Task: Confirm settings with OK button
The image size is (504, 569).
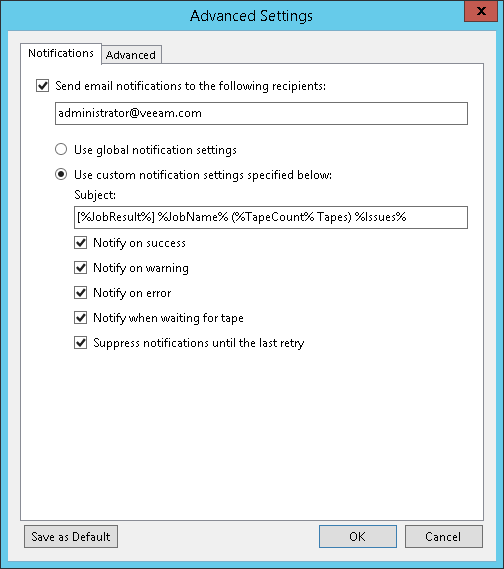Action: pos(358,536)
